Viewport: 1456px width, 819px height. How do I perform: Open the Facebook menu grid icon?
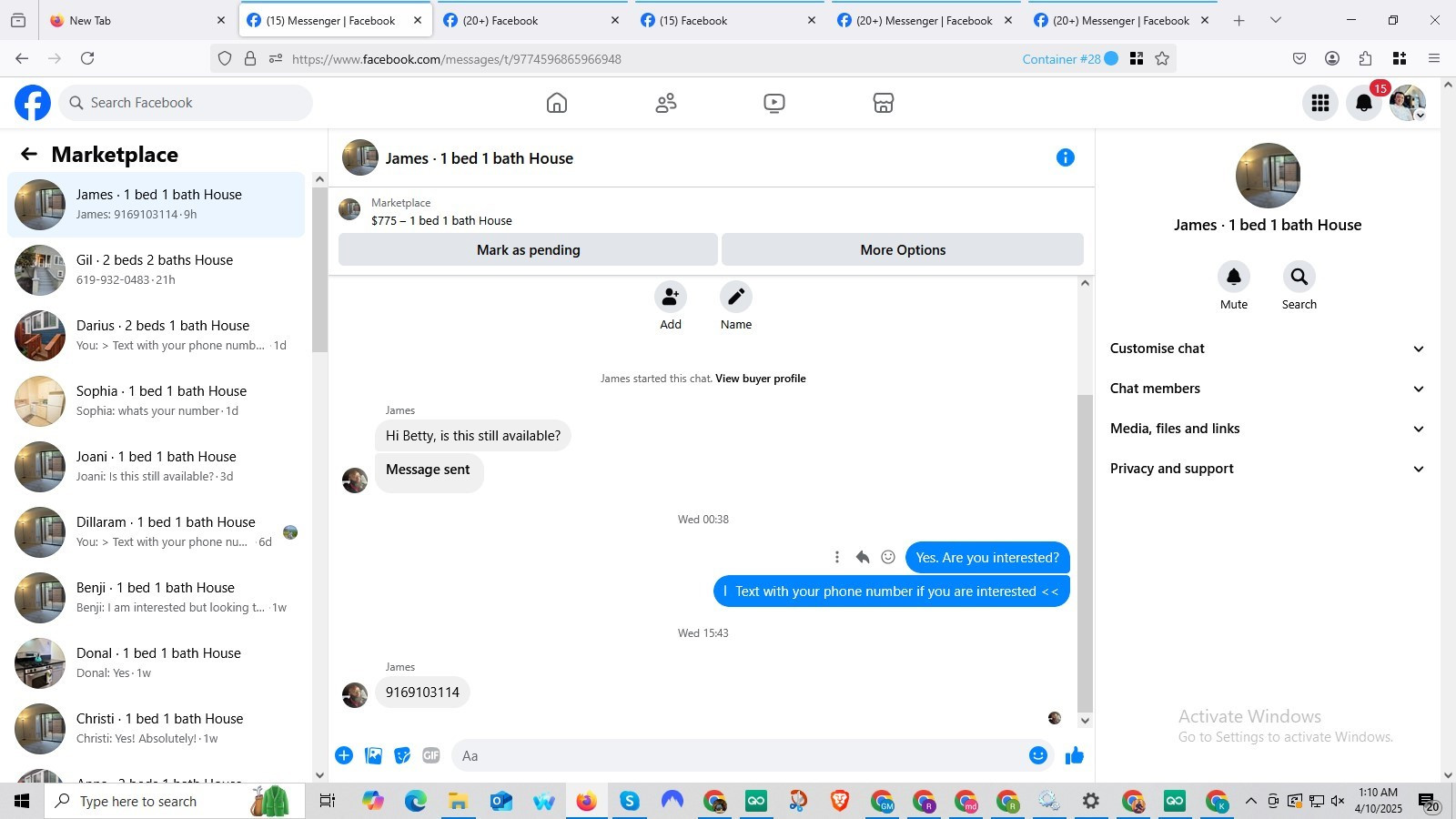click(1320, 103)
